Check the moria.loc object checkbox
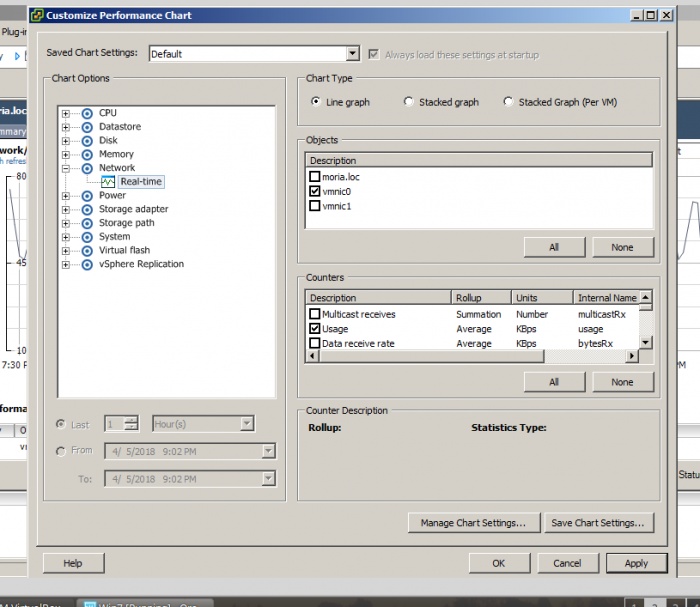Image resolution: width=700 pixels, height=607 pixels. [315, 176]
